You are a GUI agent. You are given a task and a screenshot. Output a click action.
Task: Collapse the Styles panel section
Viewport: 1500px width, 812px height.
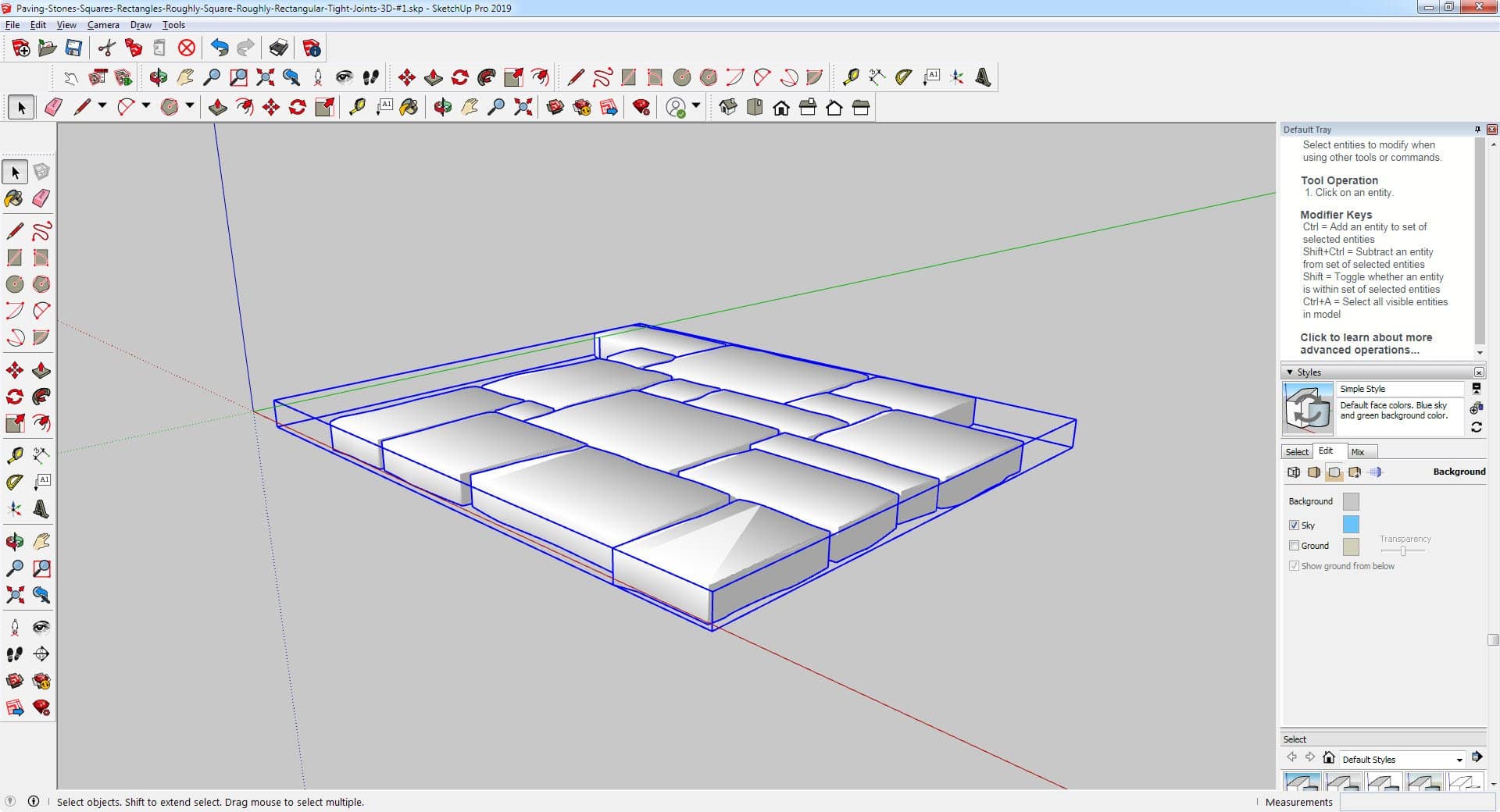(1290, 372)
